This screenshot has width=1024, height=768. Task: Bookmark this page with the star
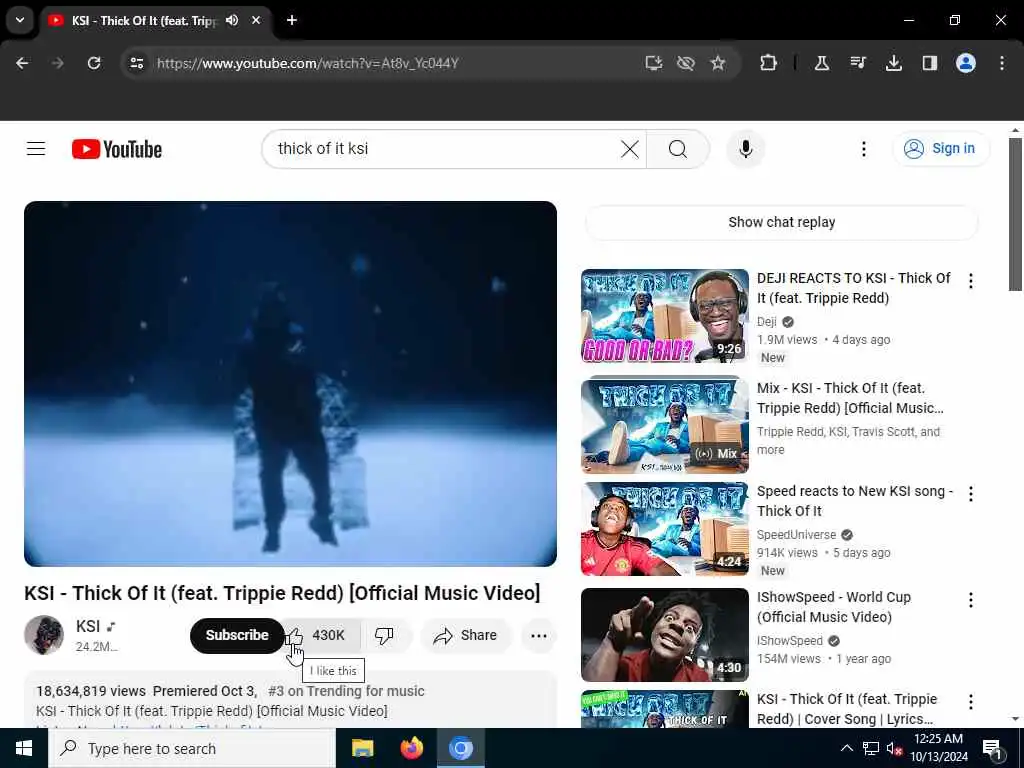pyautogui.click(x=718, y=63)
